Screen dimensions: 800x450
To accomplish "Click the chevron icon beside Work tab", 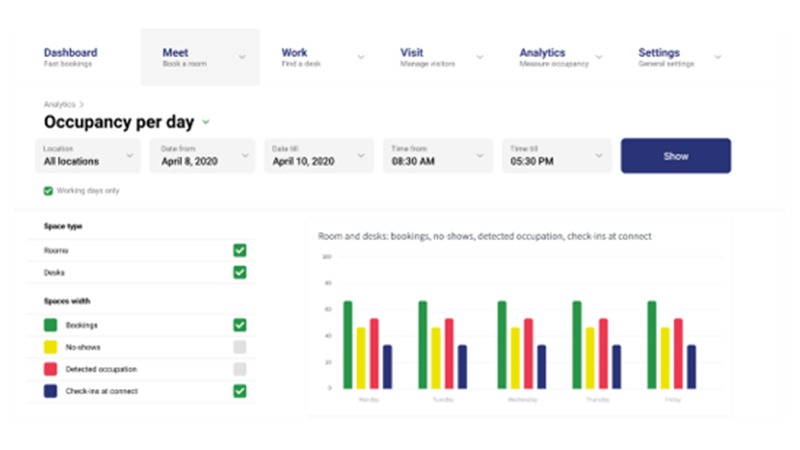I will click(360, 57).
